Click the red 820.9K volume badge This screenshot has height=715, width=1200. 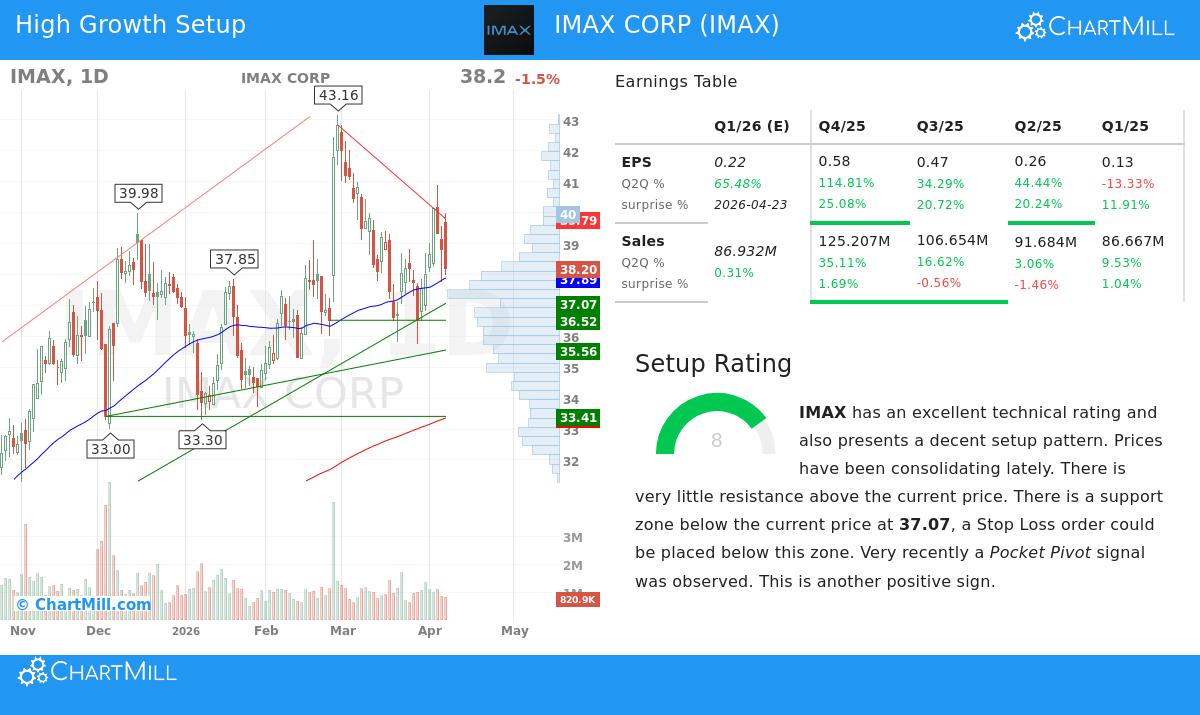point(577,599)
